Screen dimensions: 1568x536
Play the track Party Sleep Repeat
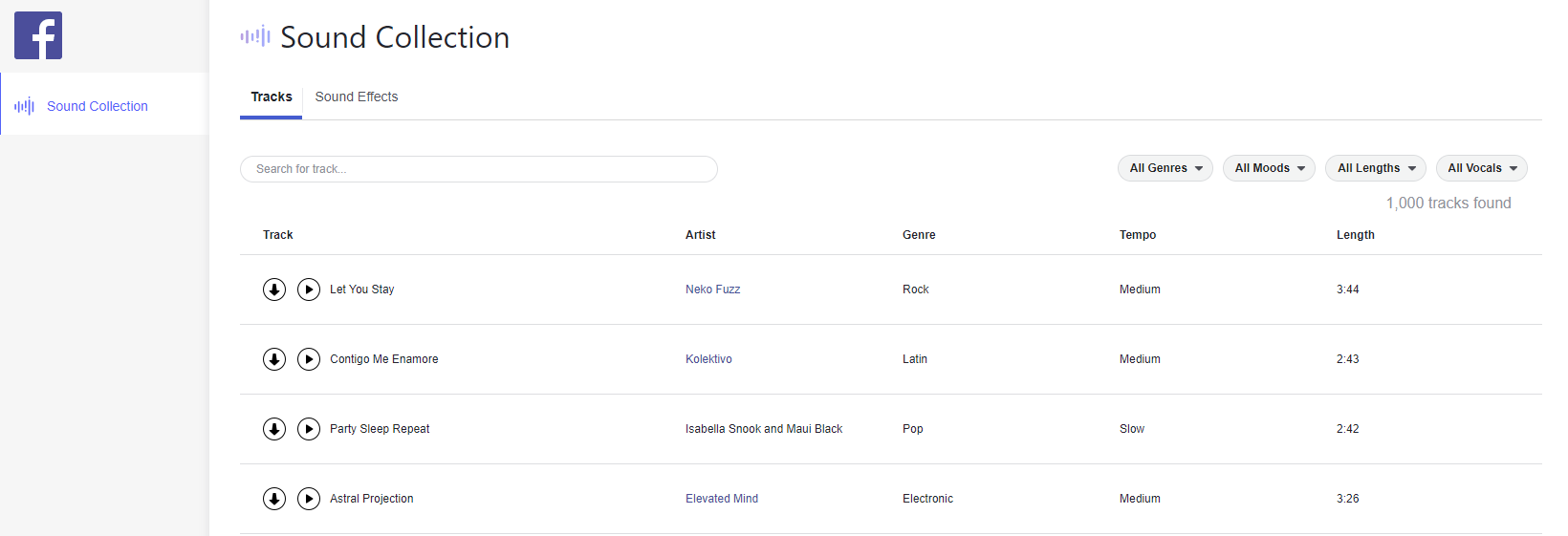tap(309, 429)
